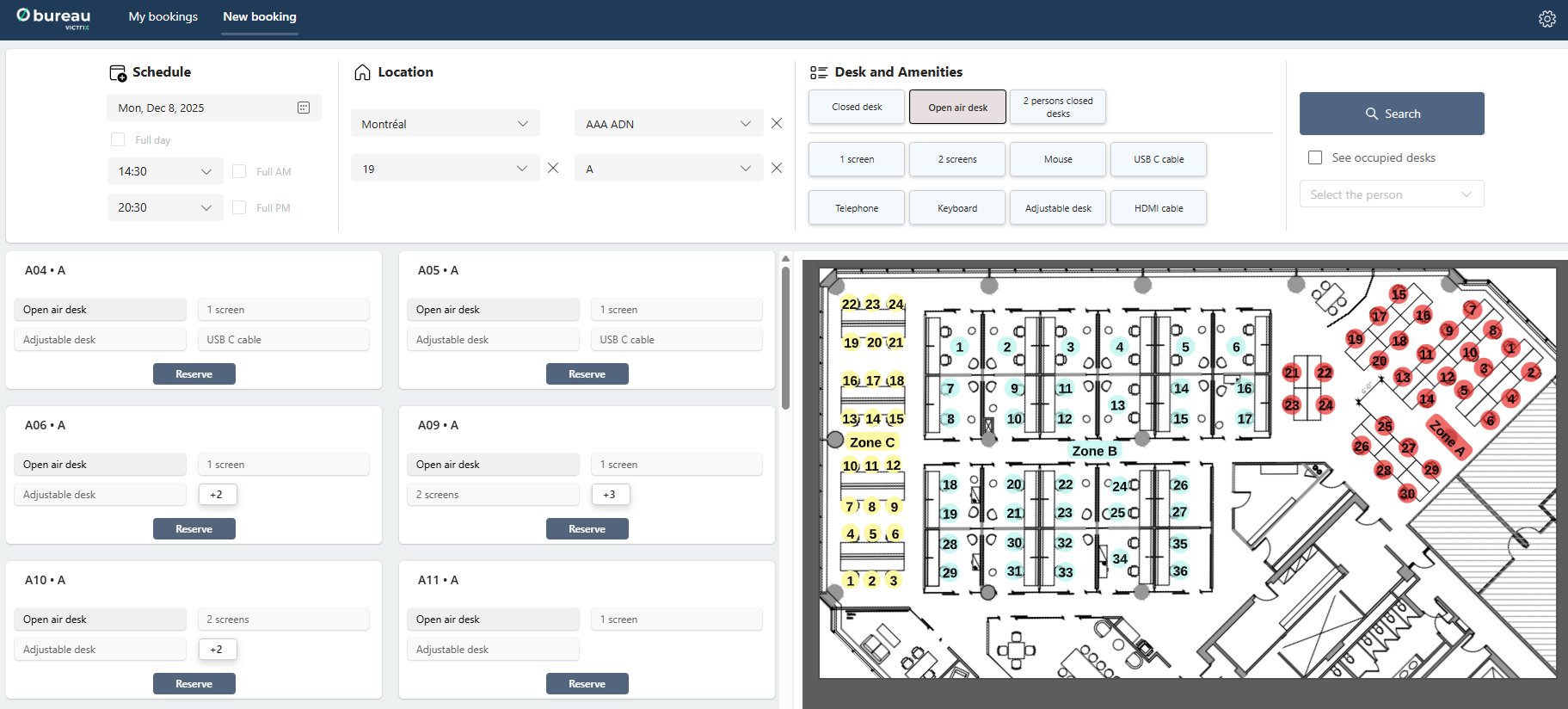The width and height of the screenshot is (1568, 709).
Task: Open the 14:30 start time dropdown
Action: 165,171
